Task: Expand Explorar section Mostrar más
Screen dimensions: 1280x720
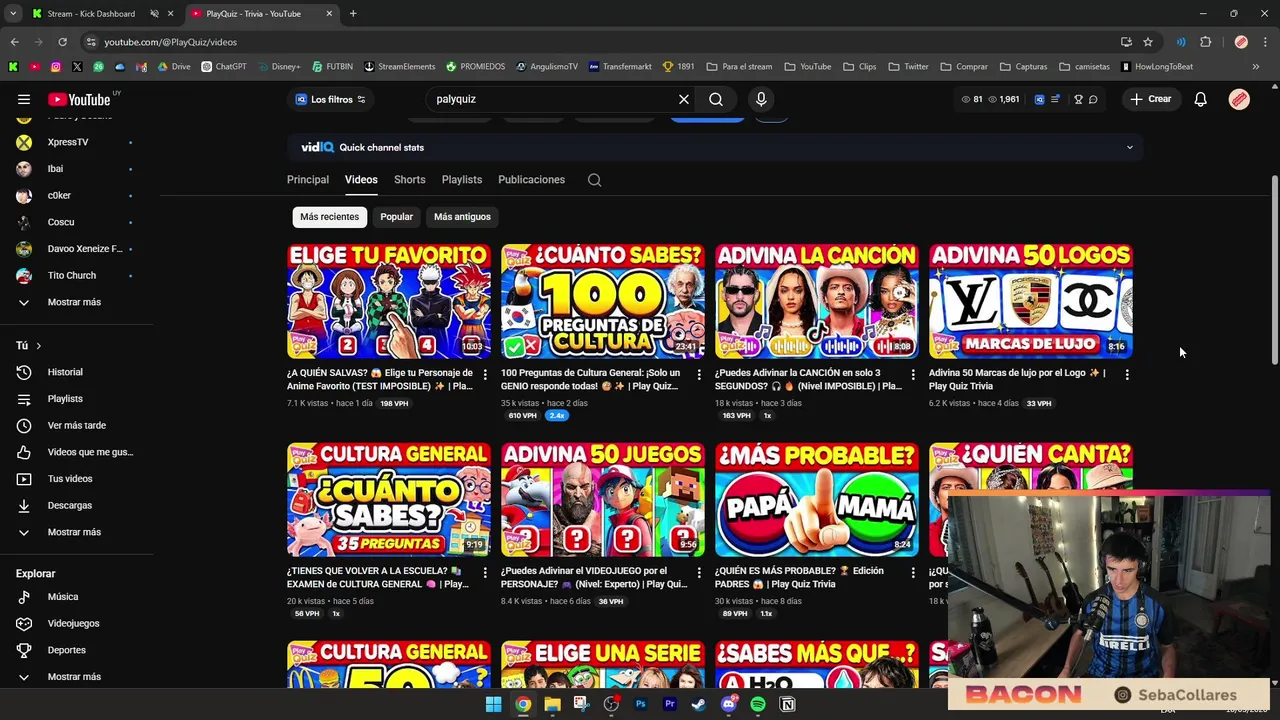Action: 76,677
